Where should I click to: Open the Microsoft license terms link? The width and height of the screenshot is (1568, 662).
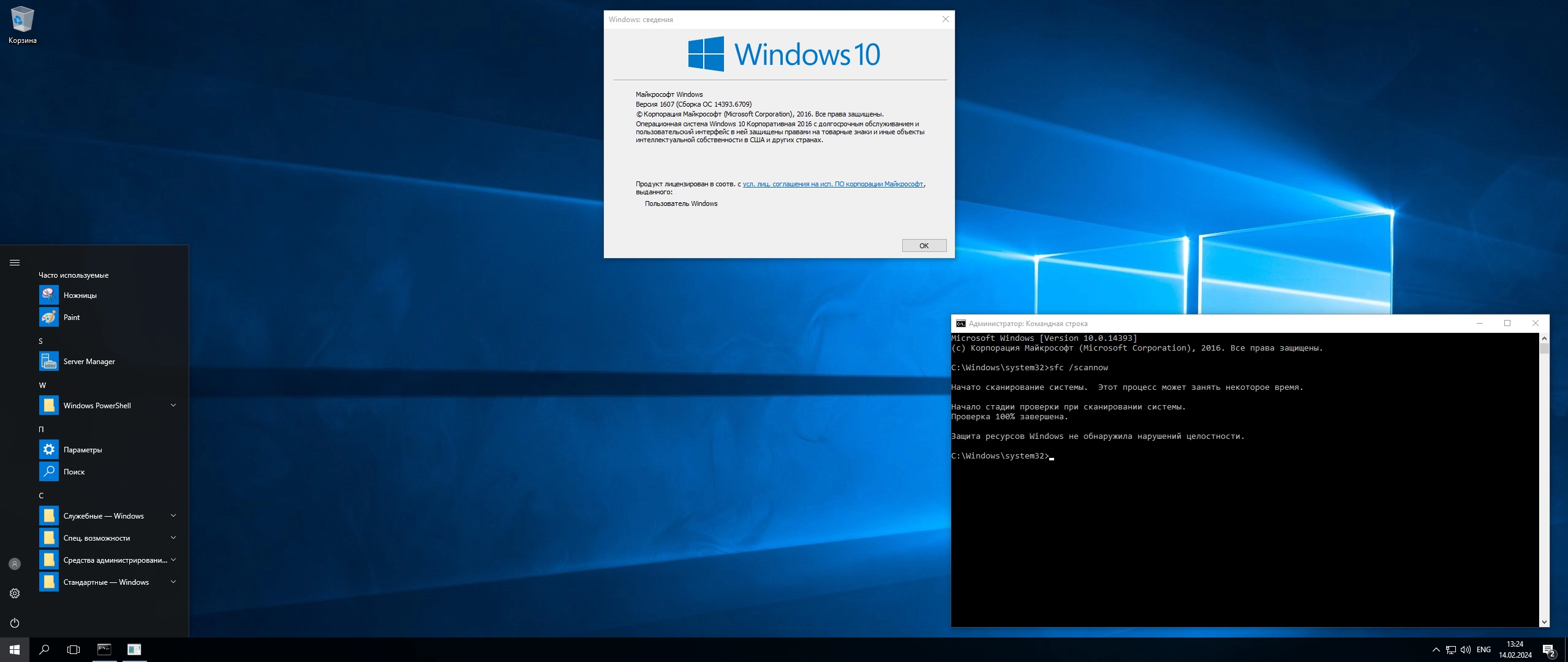click(x=832, y=184)
